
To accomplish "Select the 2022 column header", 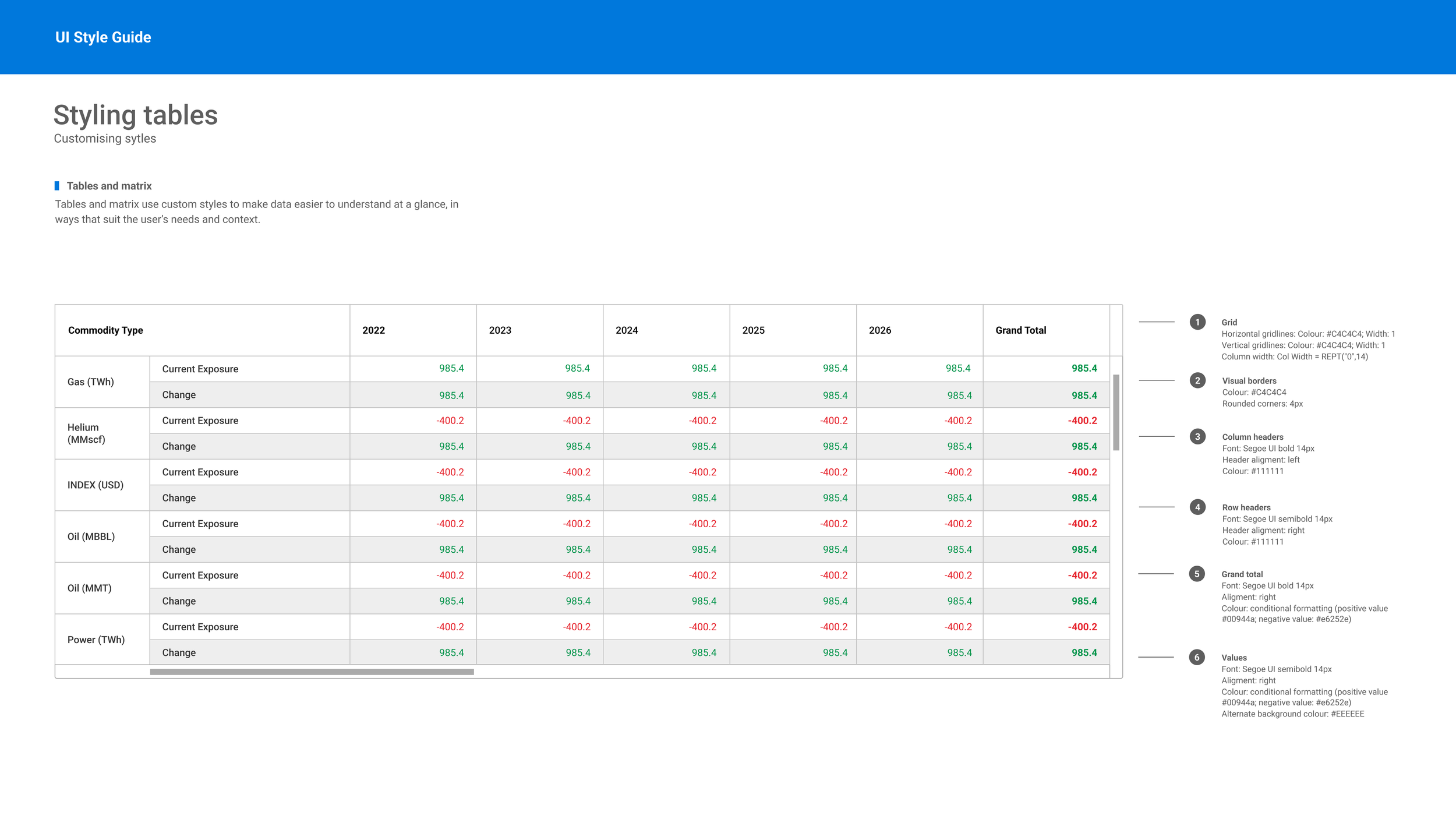I will point(373,330).
